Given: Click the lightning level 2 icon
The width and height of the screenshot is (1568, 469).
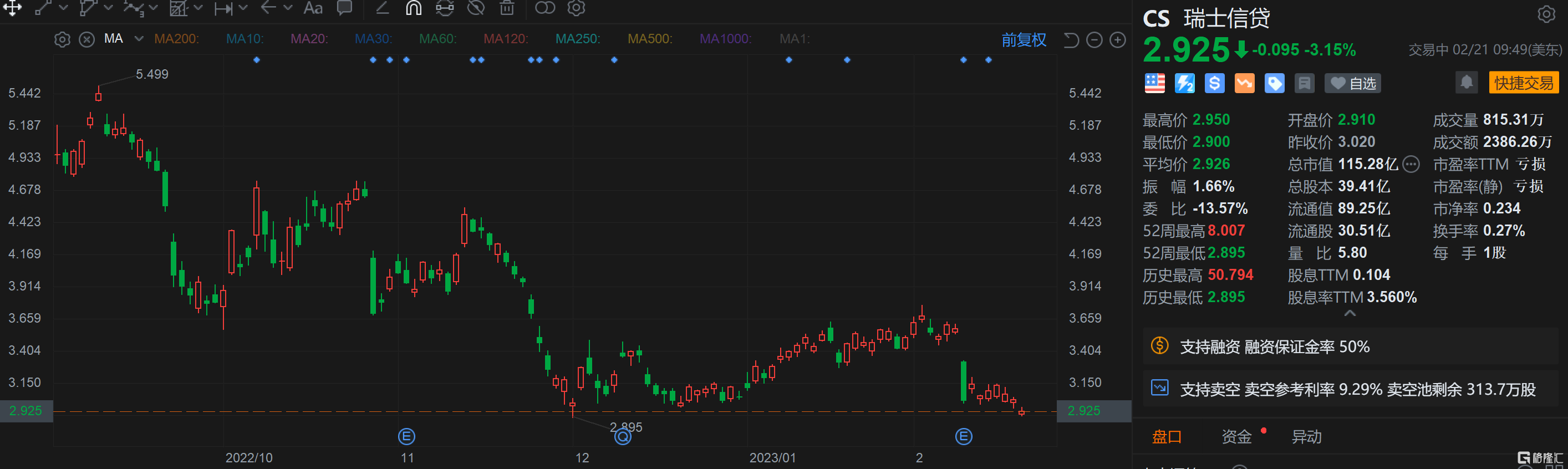Looking at the screenshot, I should tap(1184, 83).
